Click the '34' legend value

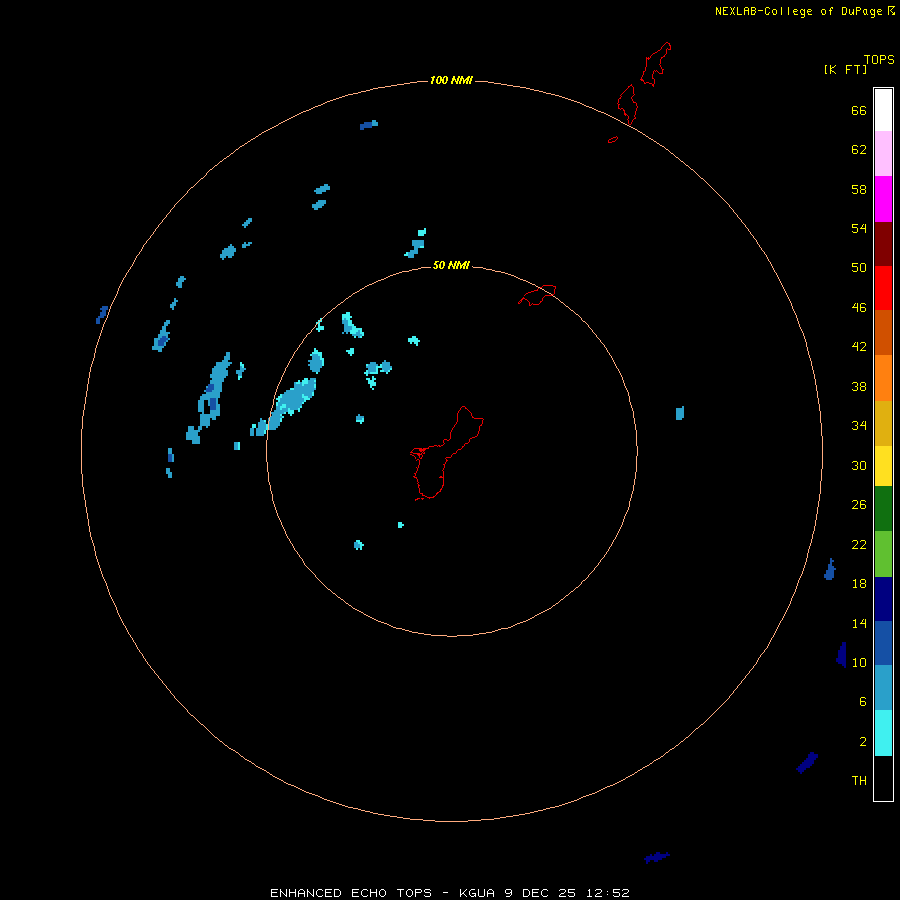point(859,426)
